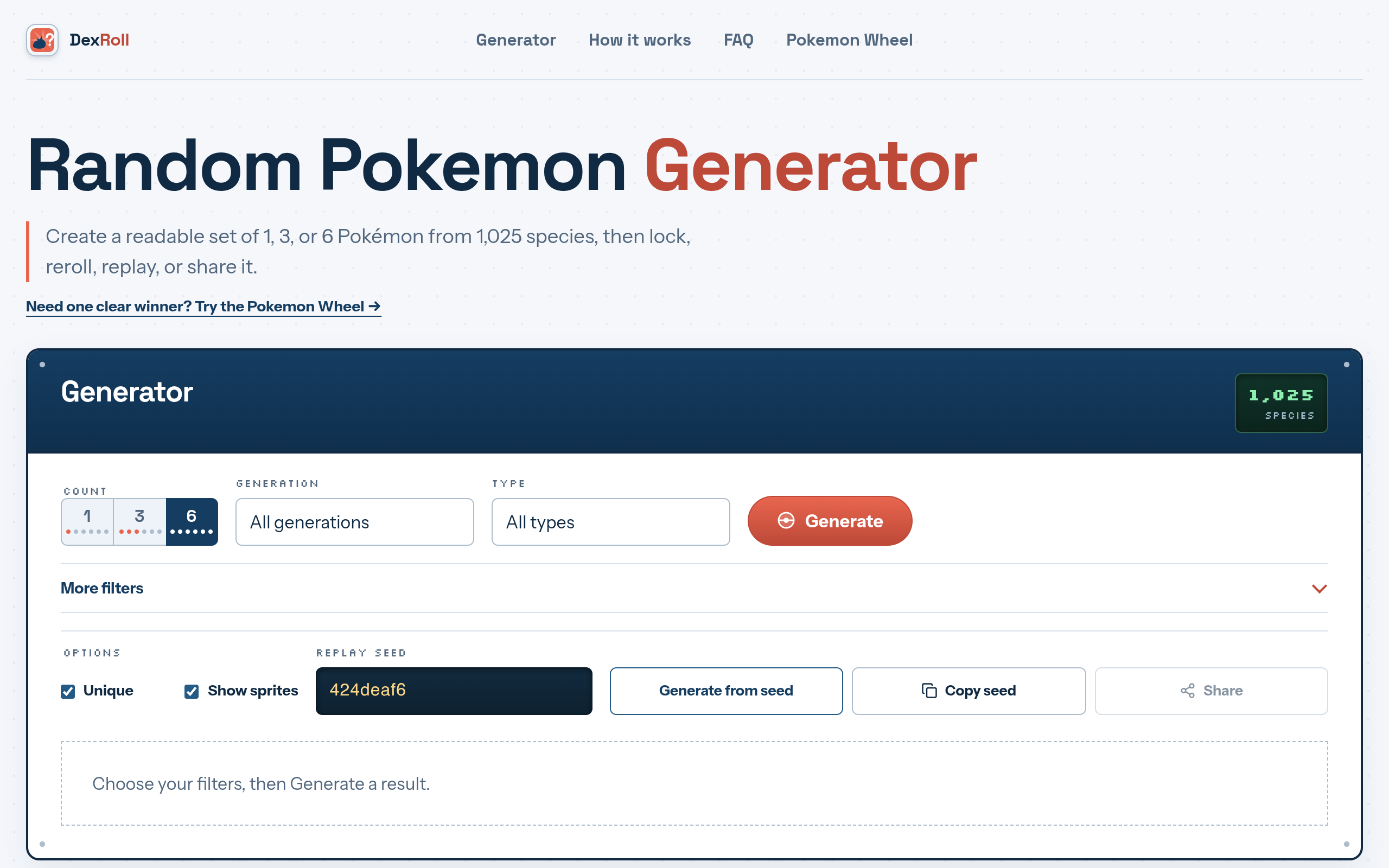This screenshot has width=1389, height=868.
Task: Open the All types dropdown
Action: 611,522
